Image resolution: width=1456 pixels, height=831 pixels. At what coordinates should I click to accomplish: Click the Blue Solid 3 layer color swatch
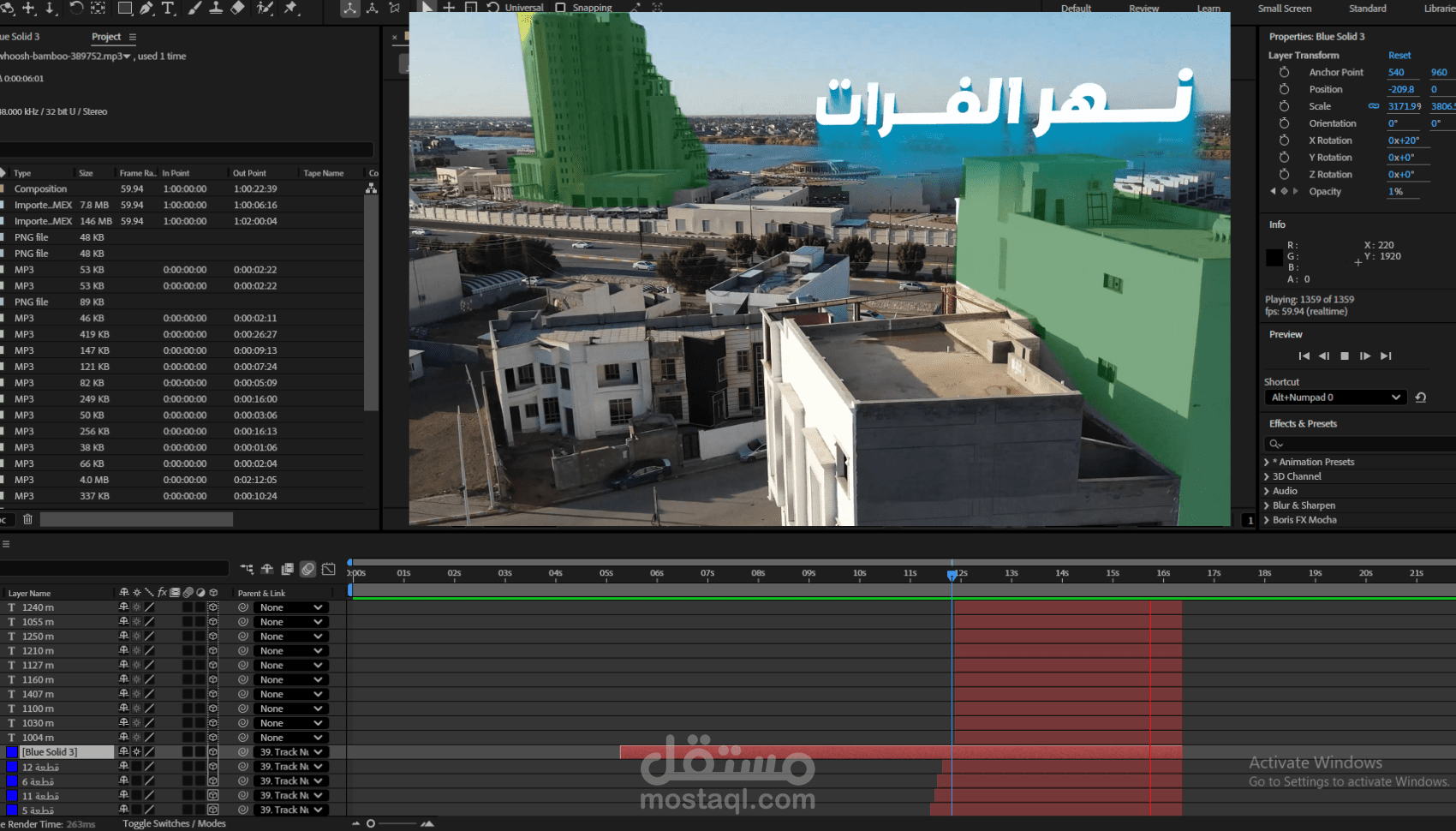(x=11, y=751)
